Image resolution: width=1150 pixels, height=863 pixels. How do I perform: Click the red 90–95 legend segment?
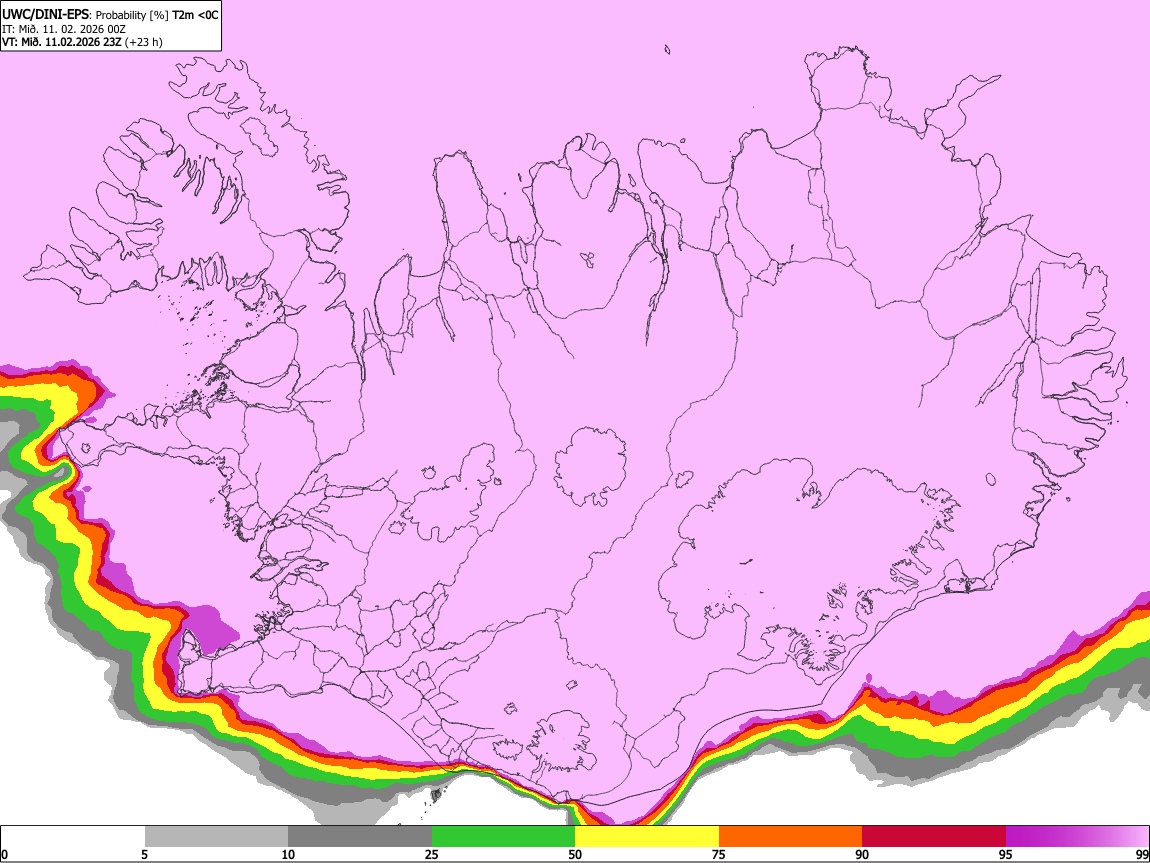934,837
